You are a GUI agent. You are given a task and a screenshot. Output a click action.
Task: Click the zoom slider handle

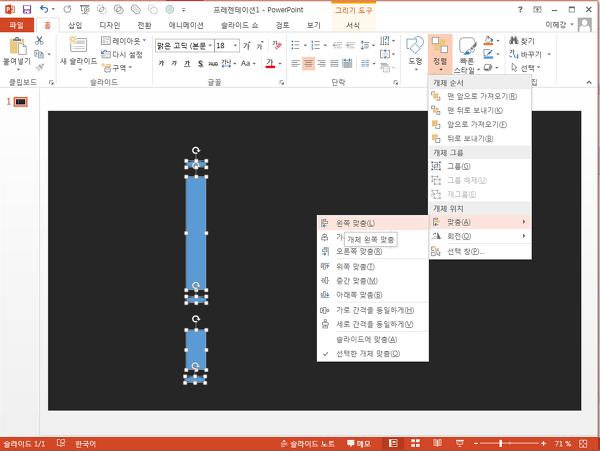point(501,444)
